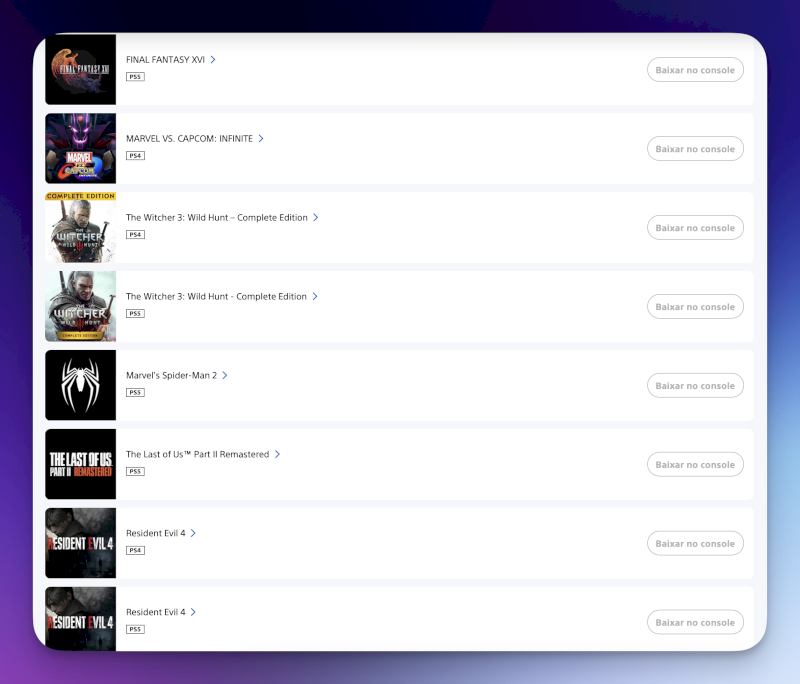Click the Witcher 3 PS5 cover artwork
Screen dimensions: 800x684
[81, 306]
